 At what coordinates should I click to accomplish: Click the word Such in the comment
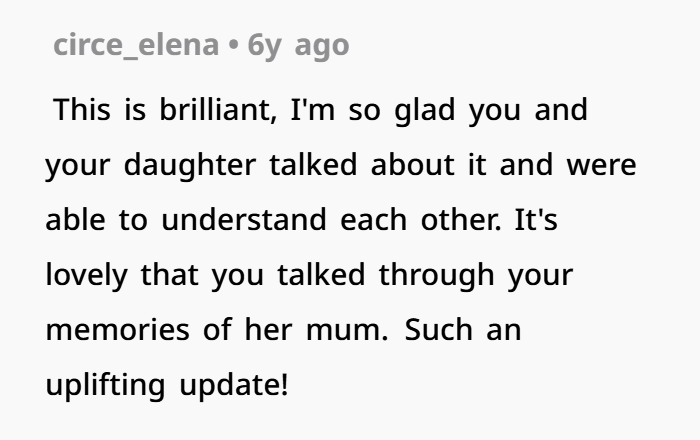438,330
